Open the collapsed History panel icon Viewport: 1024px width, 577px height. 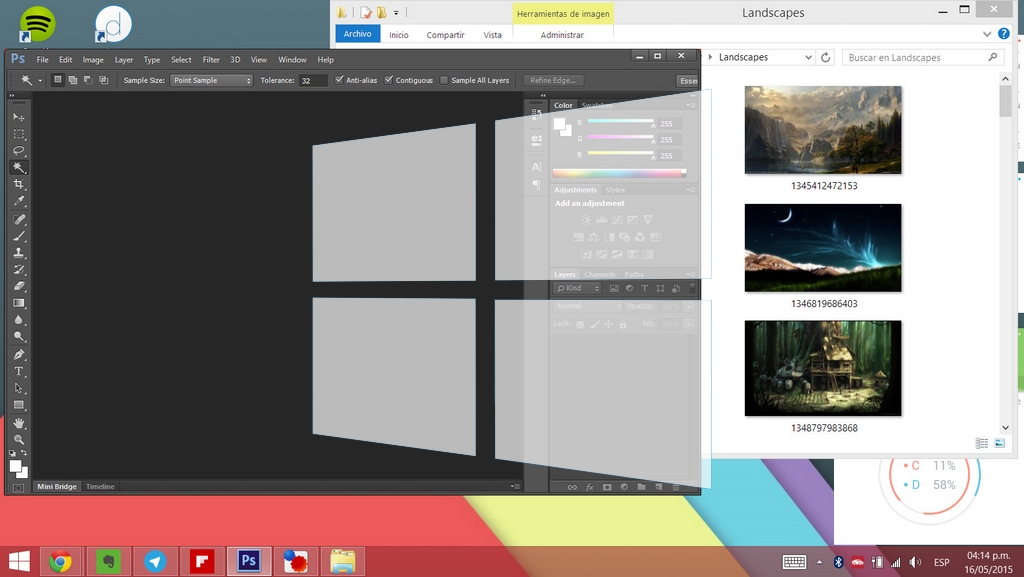536,114
